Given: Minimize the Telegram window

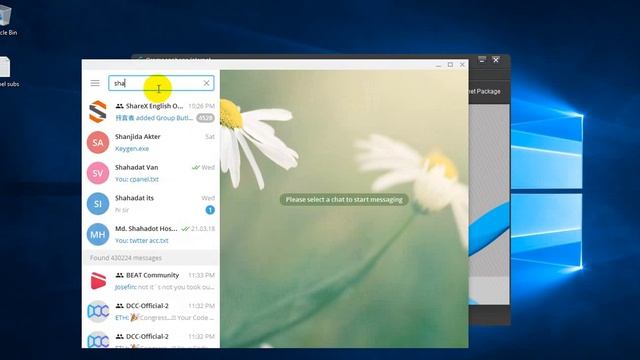Looking at the screenshot, I should pos(438,65).
